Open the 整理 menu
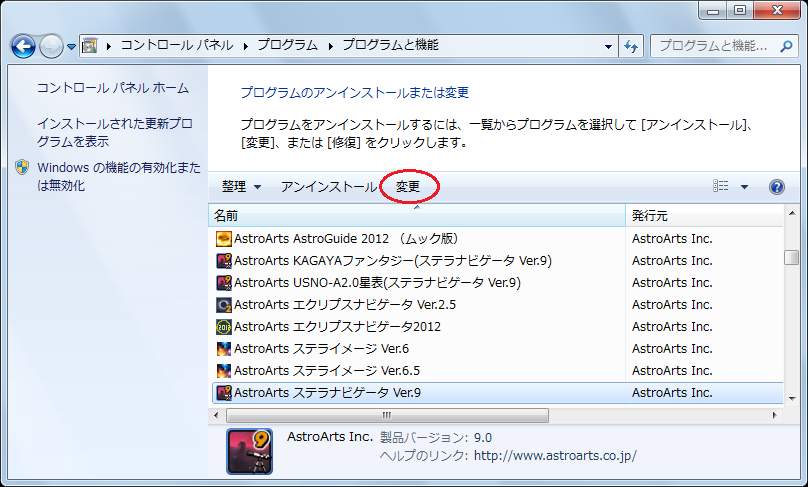 pyautogui.click(x=241, y=187)
